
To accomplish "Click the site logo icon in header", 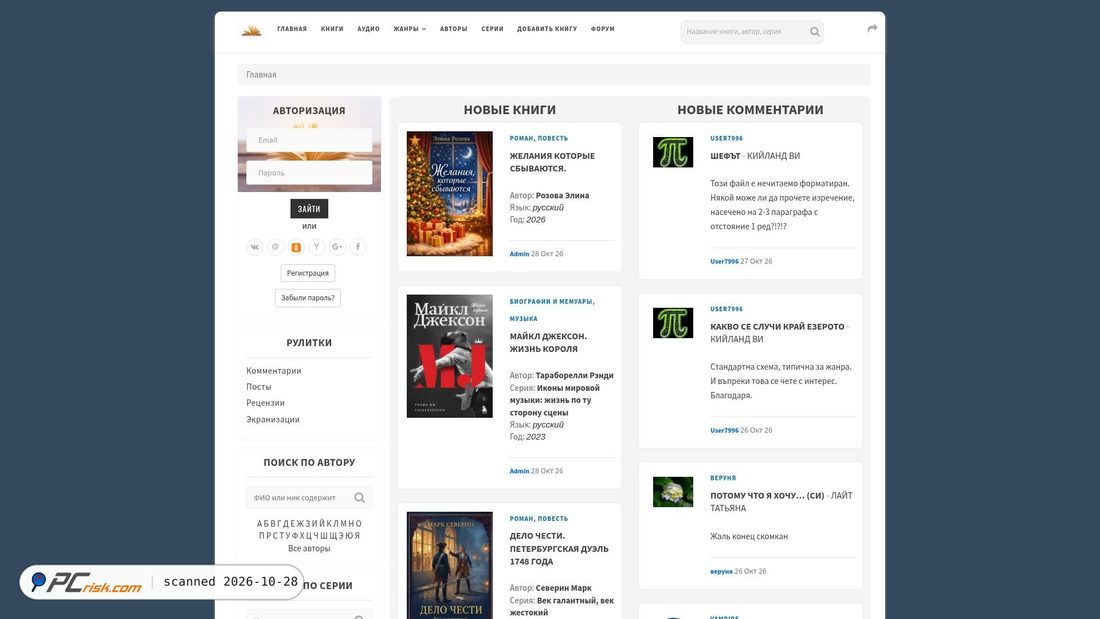I will (251, 30).
